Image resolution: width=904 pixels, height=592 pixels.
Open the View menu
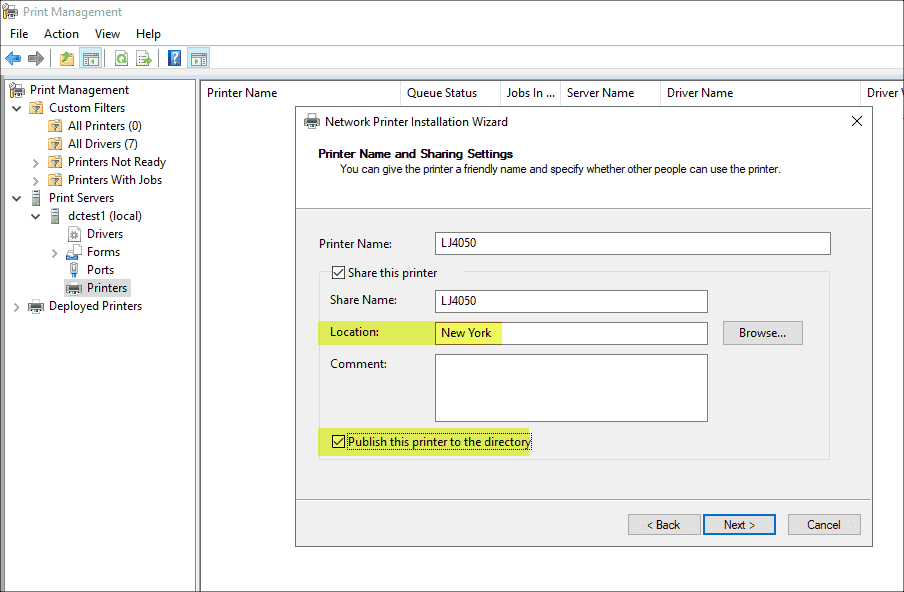[107, 34]
